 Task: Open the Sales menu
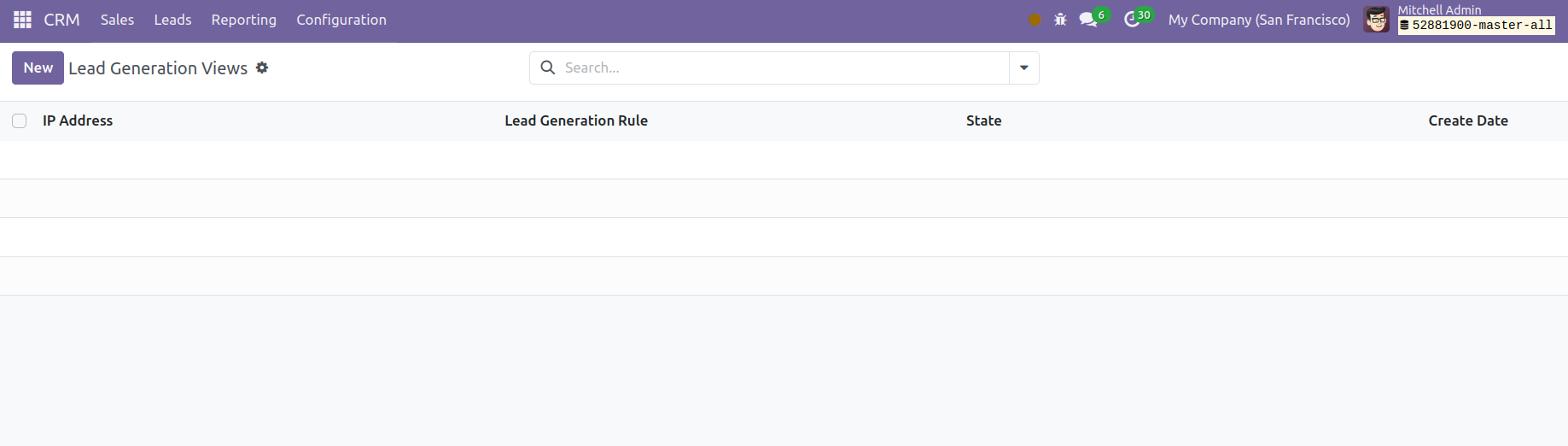click(x=117, y=20)
